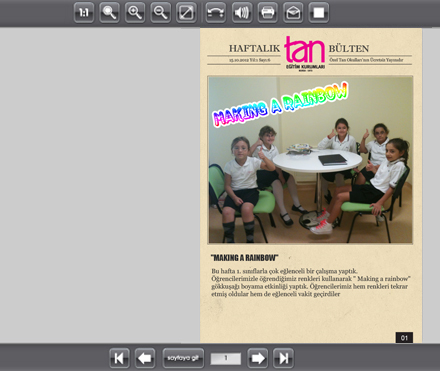Focus the page number input field
440x371 pixels.
pos(226,359)
